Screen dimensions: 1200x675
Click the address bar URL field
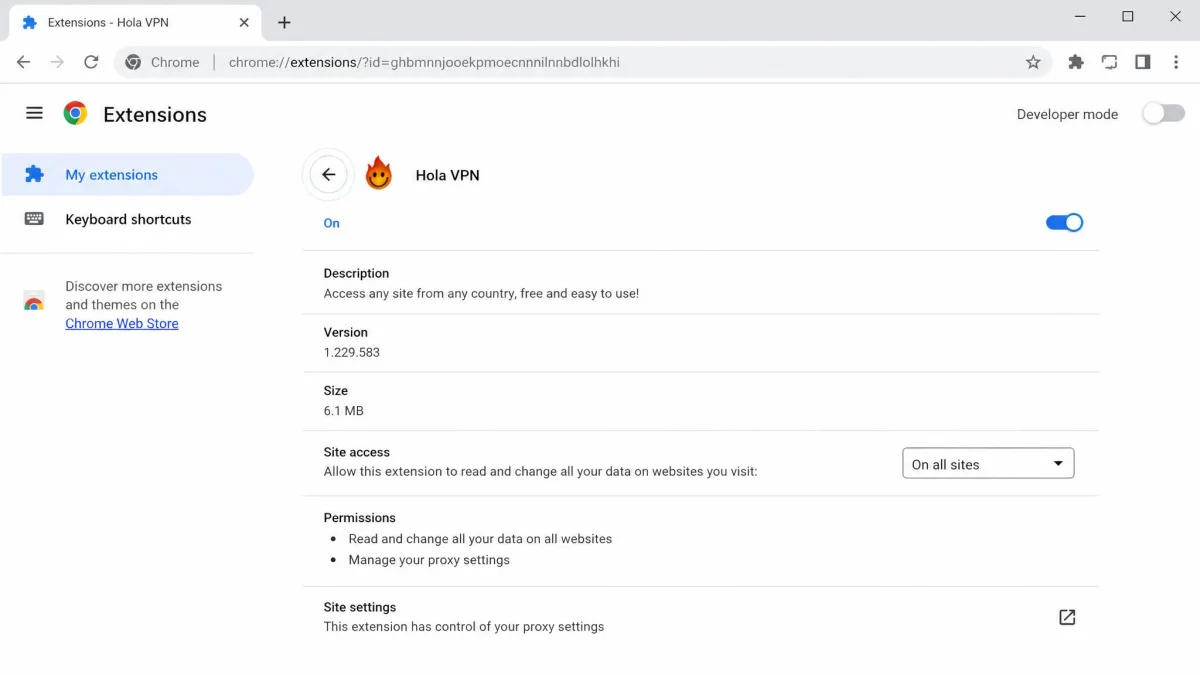click(x=585, y=62)
